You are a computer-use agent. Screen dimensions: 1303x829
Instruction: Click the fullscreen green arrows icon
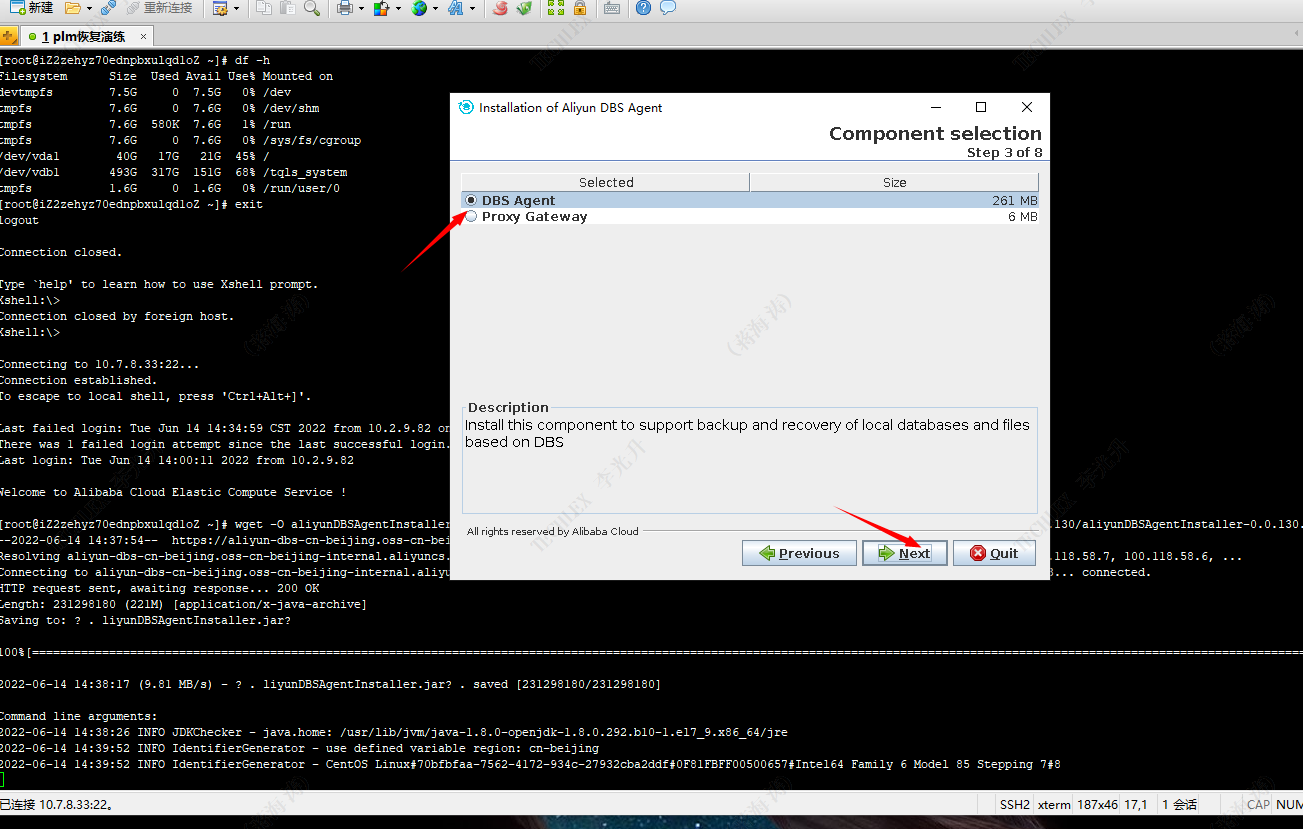pos(556,8)
